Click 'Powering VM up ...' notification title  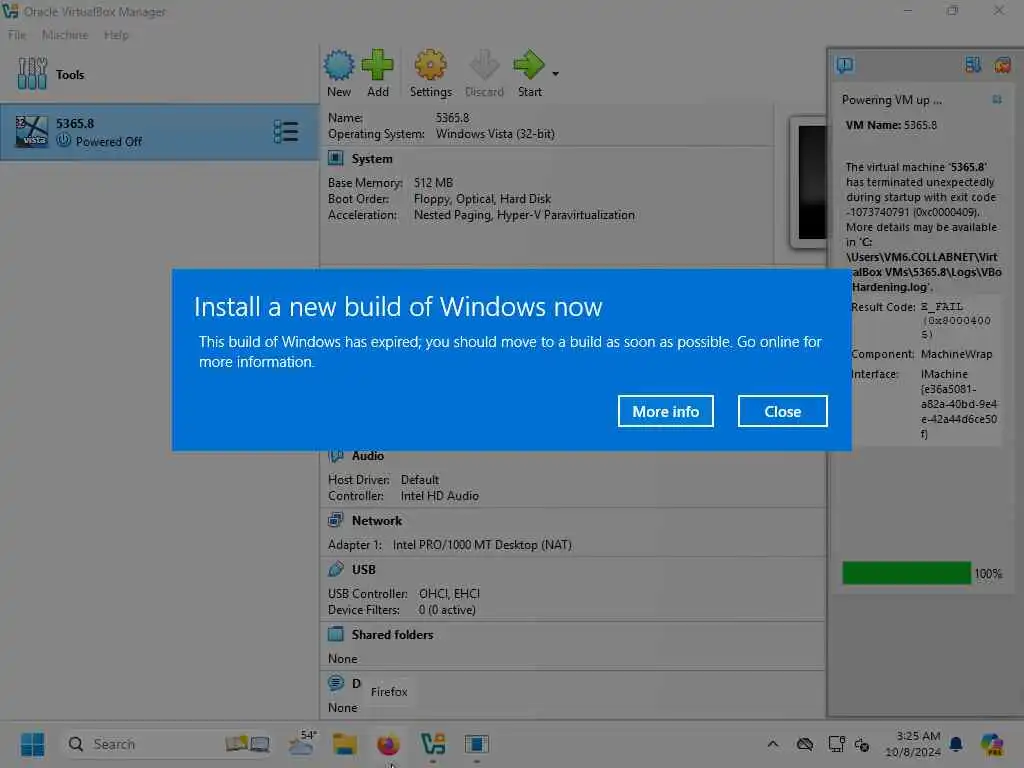pyautogui.click(x=891, y=100)
